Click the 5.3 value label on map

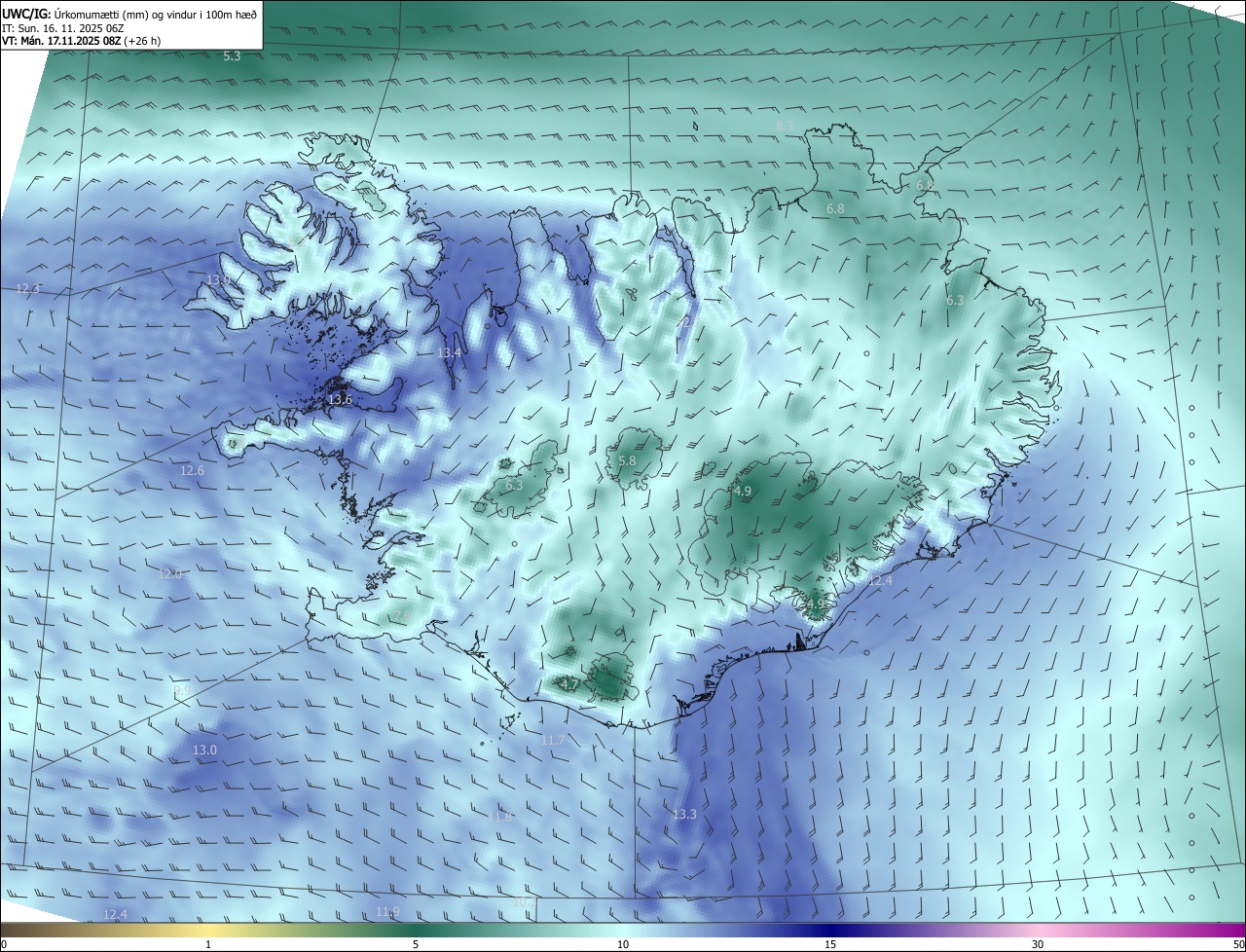(x=232, y=56)
